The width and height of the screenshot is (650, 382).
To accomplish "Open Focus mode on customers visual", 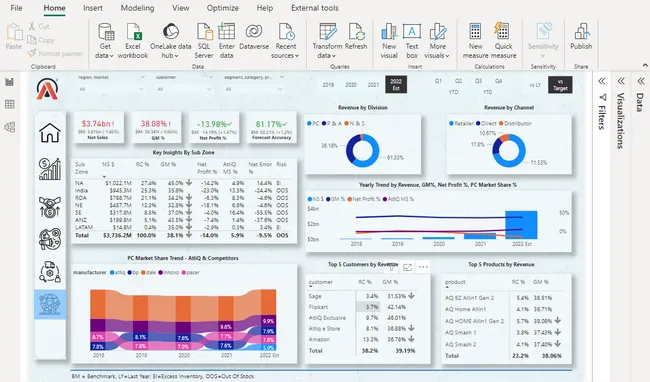I will tap(407, 267).
